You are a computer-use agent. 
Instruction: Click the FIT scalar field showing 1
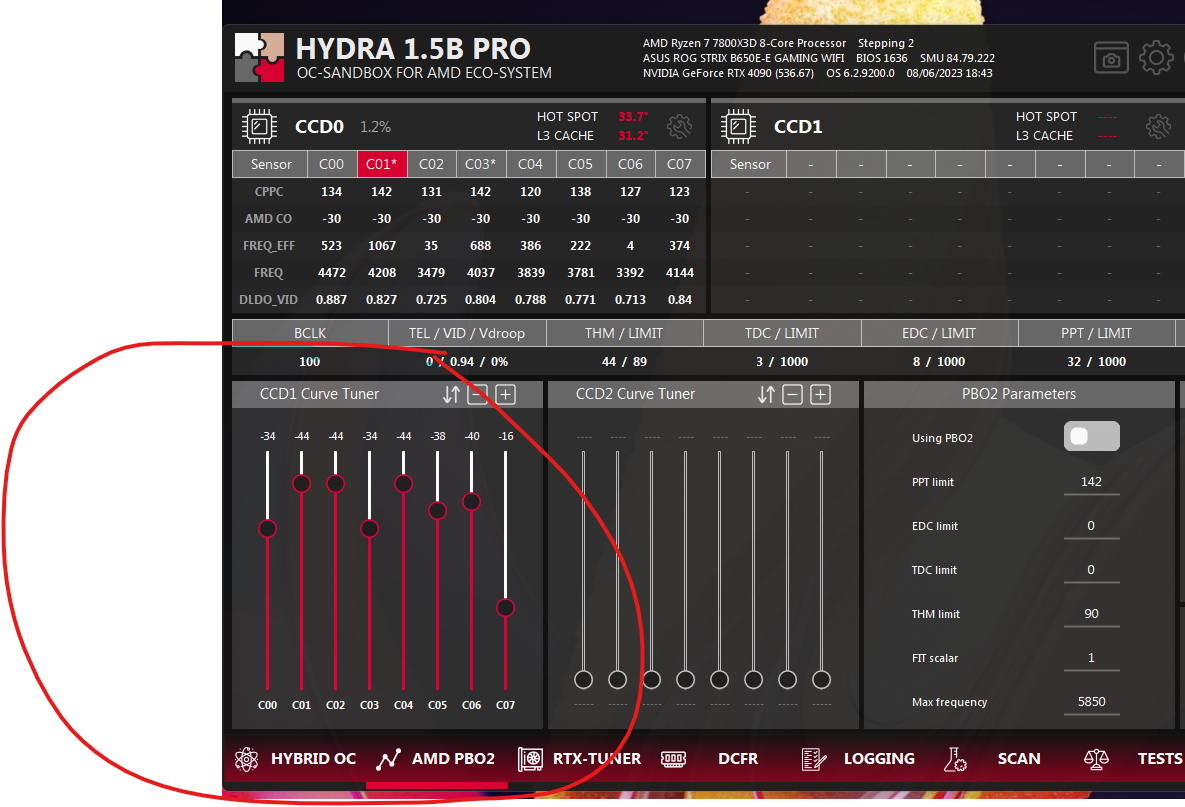[1091, 658]
